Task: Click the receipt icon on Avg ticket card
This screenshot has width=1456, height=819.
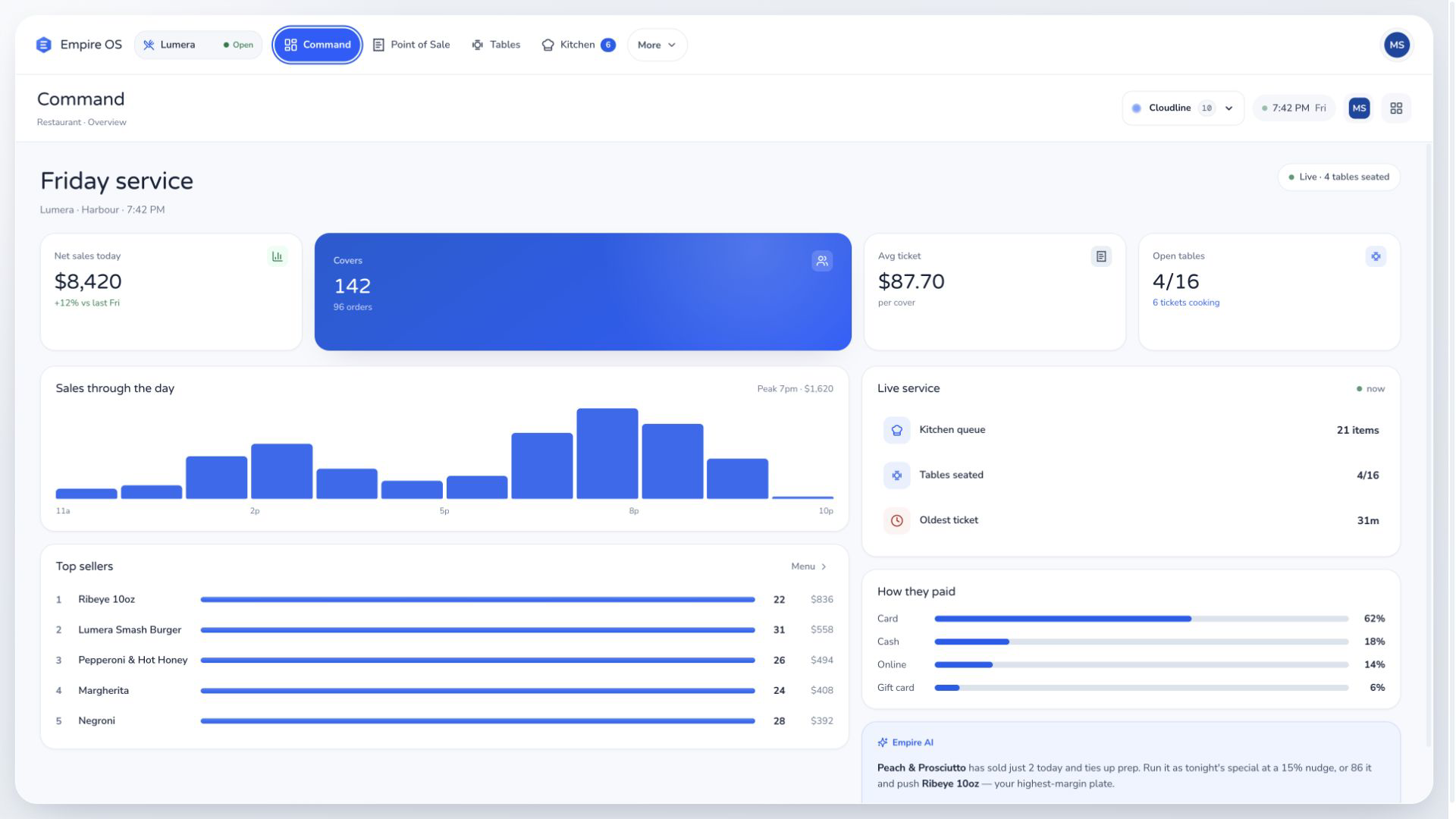Action: 1101,256
